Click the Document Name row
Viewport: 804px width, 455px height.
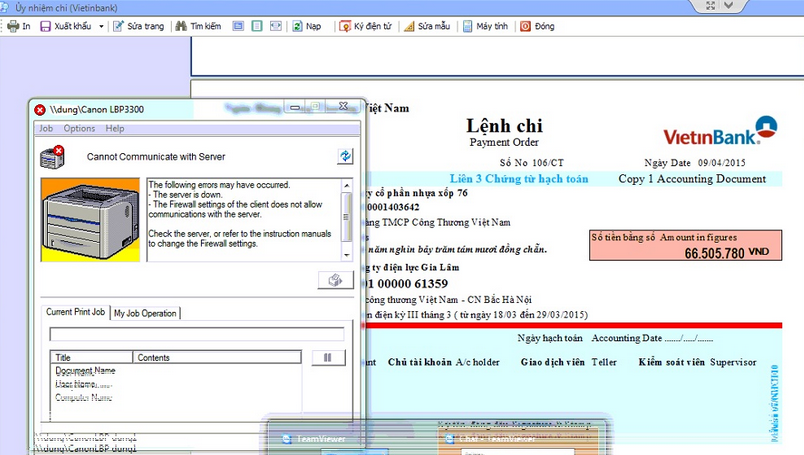click(85, 370)
